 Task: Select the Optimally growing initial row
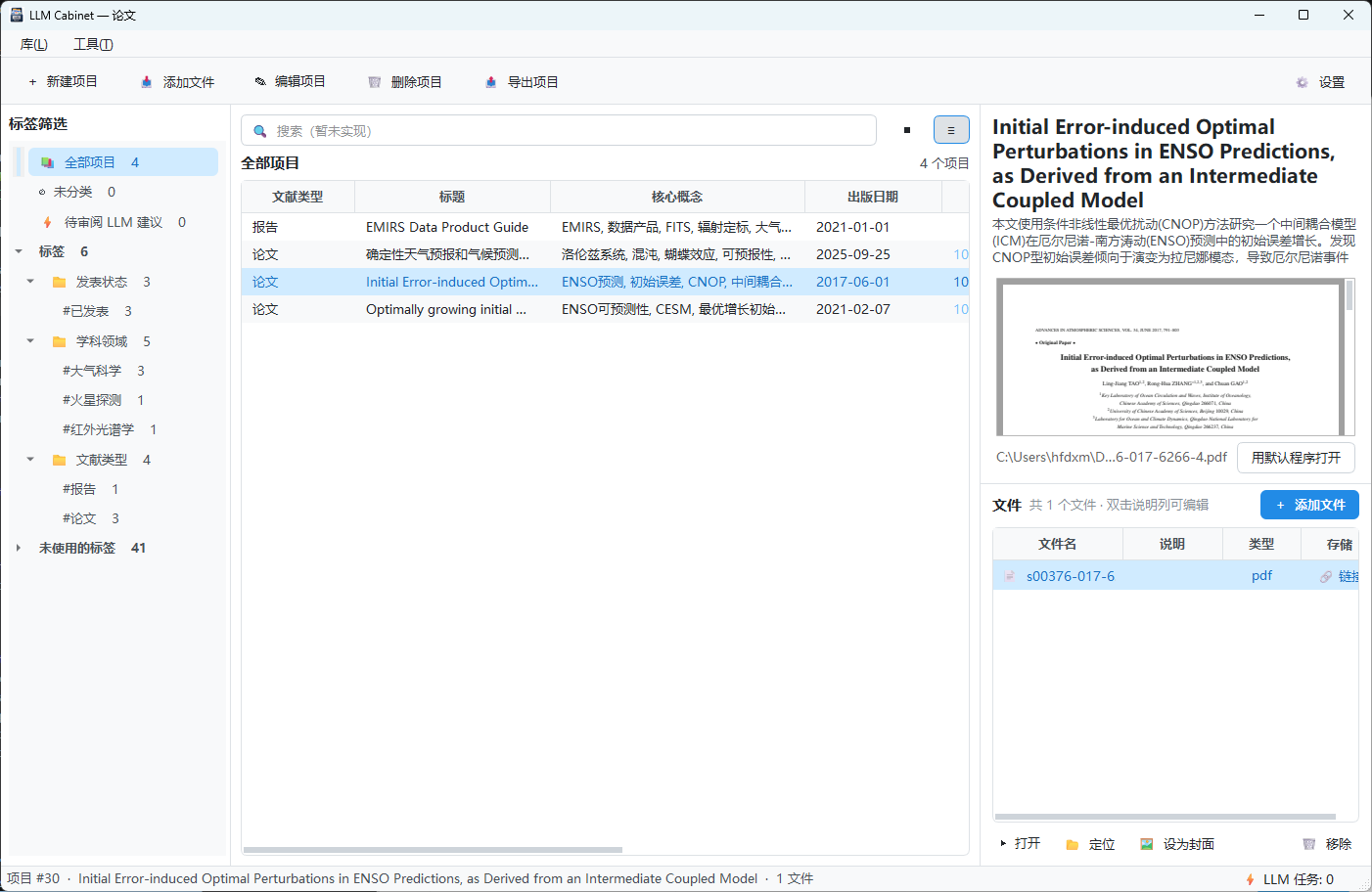pos(605,309)
